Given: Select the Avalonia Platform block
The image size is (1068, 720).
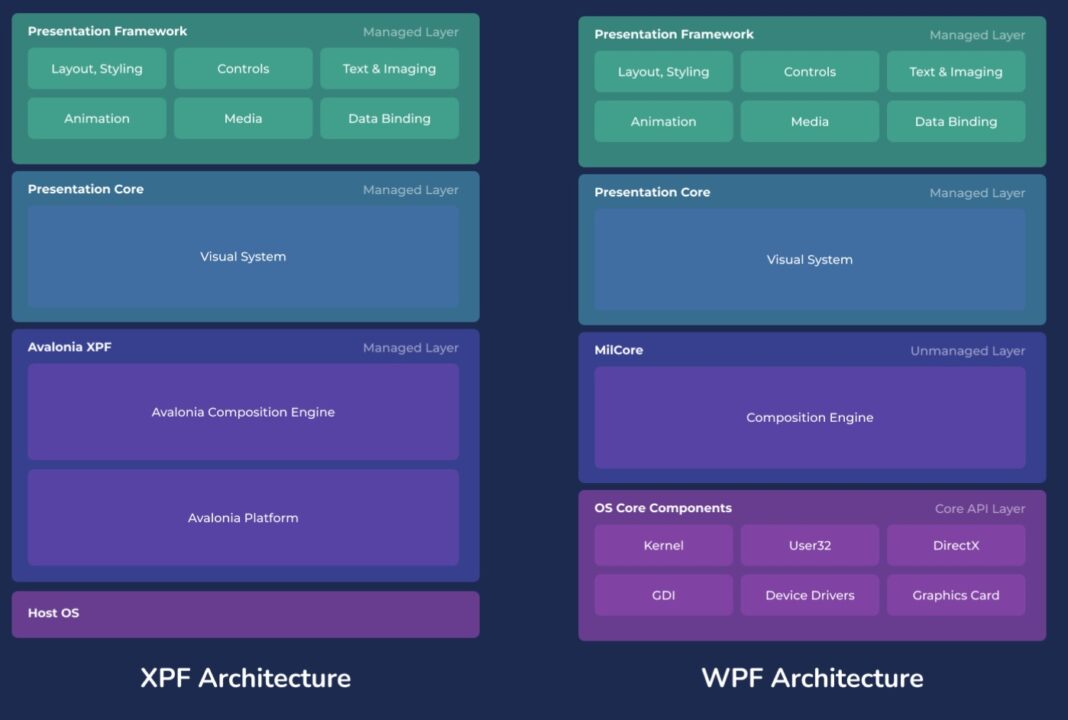Looking at the screenshot, I should tap(243, 518).
